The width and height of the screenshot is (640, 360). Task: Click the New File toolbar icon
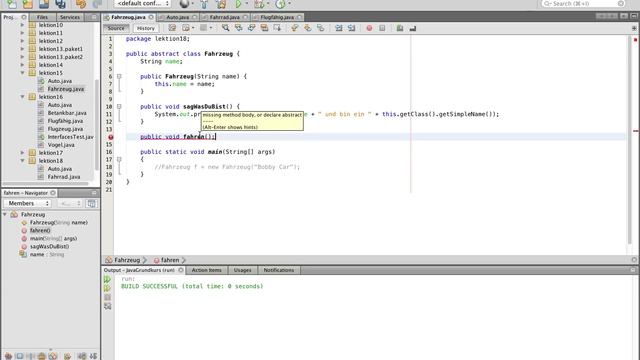pos(12,4)
